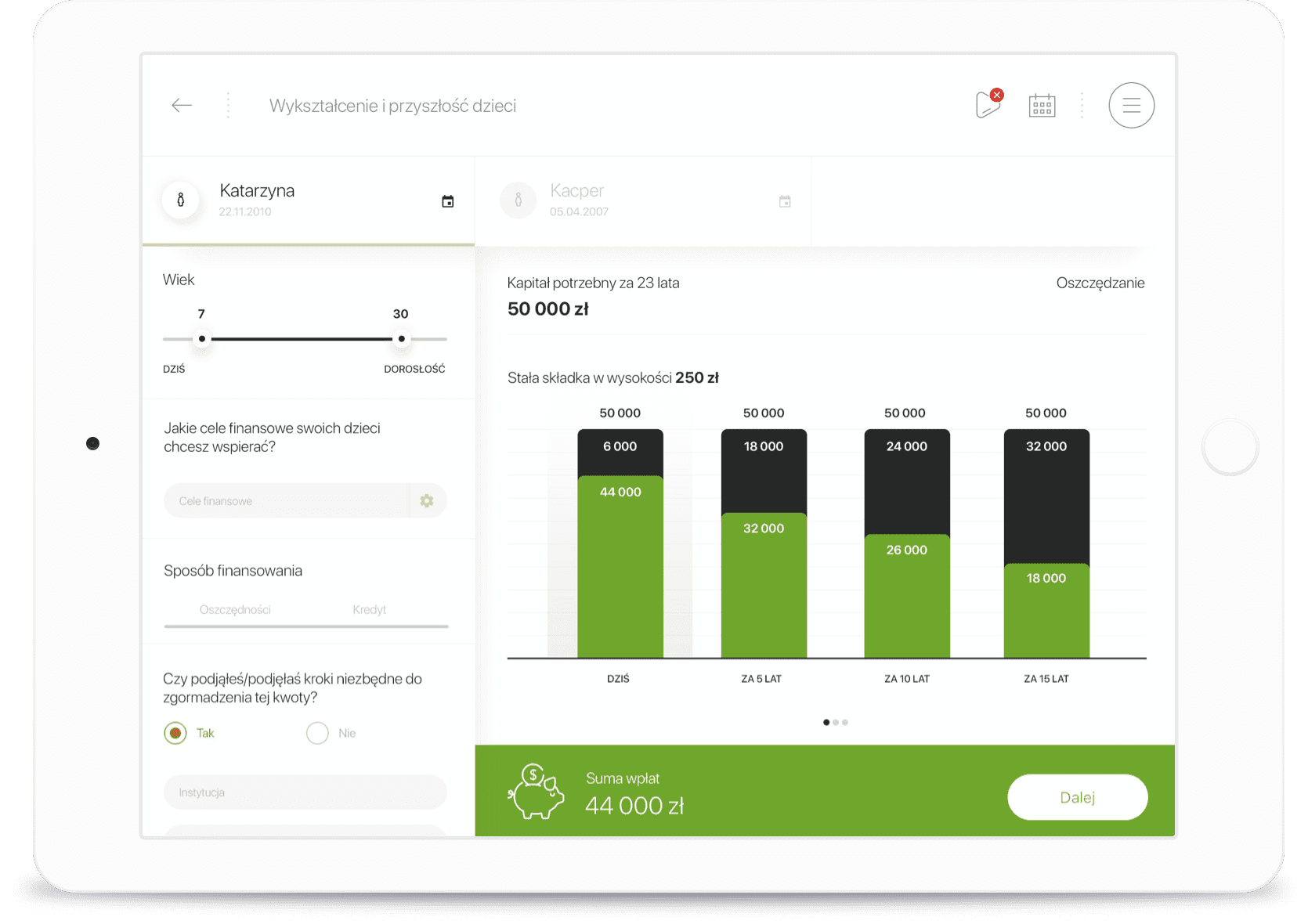Viewport: 1308px width, 924px height.
Task: Open Kacper's birth date calendar icon
Action: coord(785,201)
